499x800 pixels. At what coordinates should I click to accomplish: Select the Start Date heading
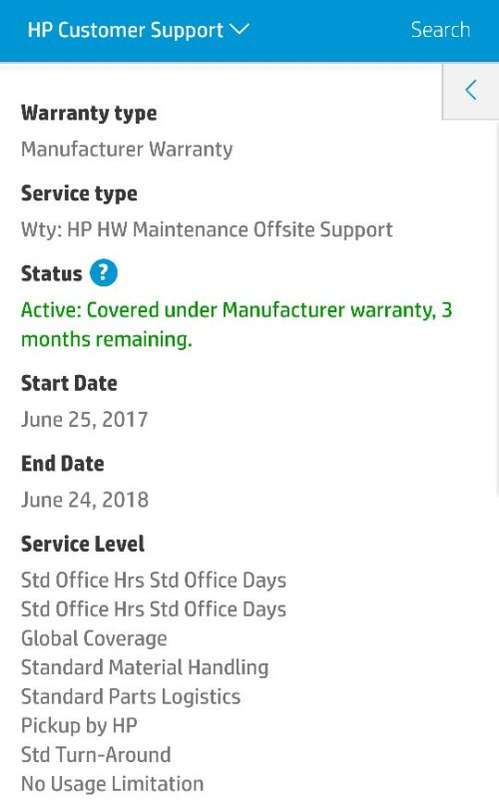click(69, 383)
